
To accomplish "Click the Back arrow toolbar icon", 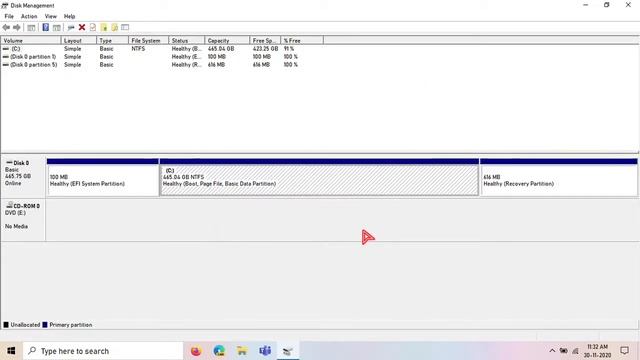I will 6,27.
